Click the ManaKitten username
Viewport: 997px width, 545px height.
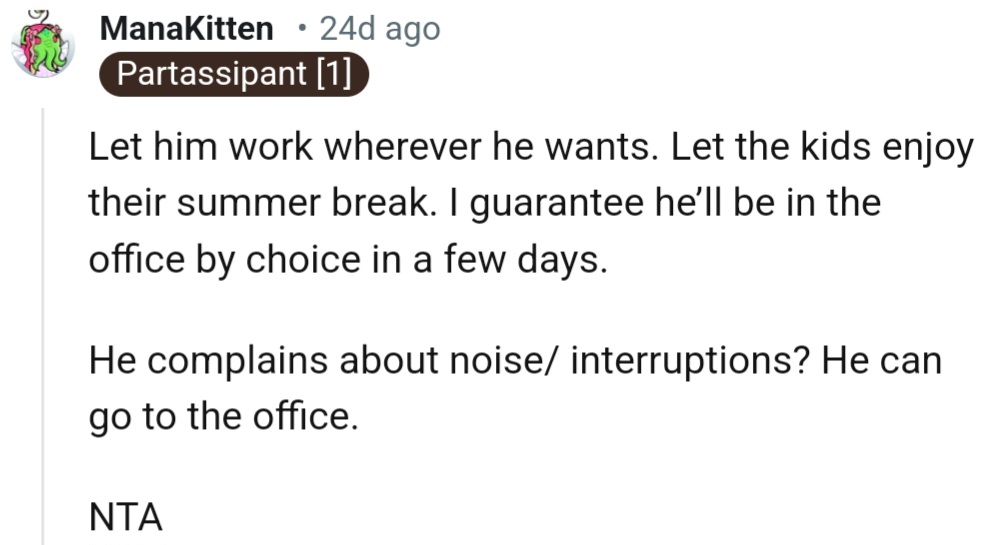pos(186,29)
